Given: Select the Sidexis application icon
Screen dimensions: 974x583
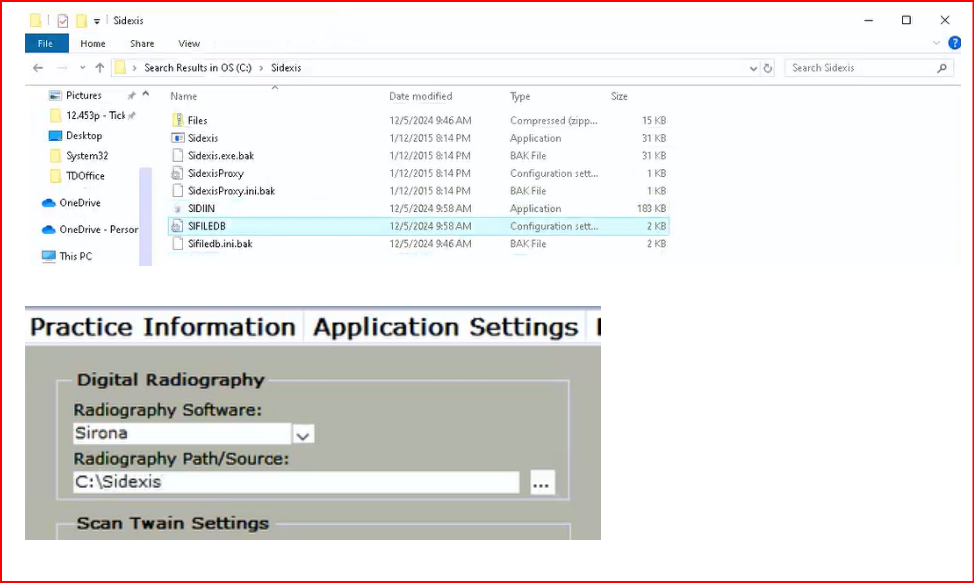Looking at the screenshot, I should 178,138.
